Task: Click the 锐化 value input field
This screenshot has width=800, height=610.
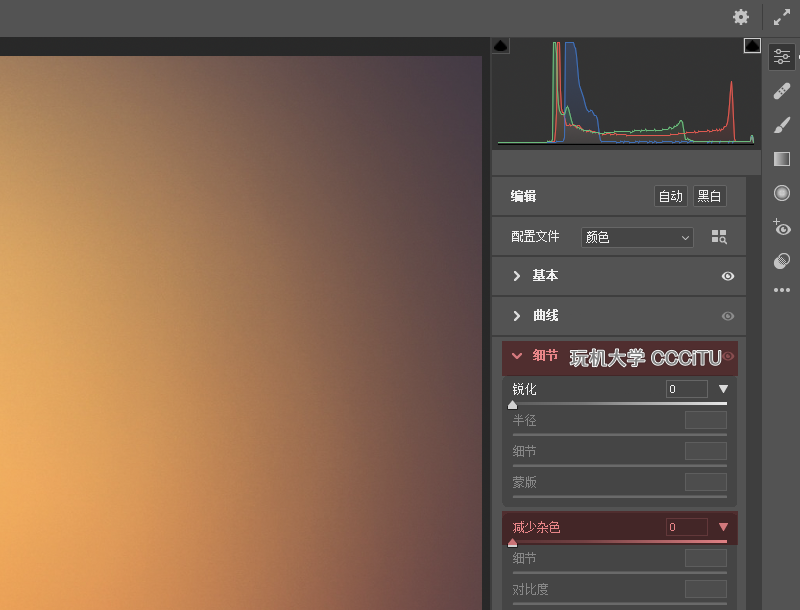Action: 687,389
